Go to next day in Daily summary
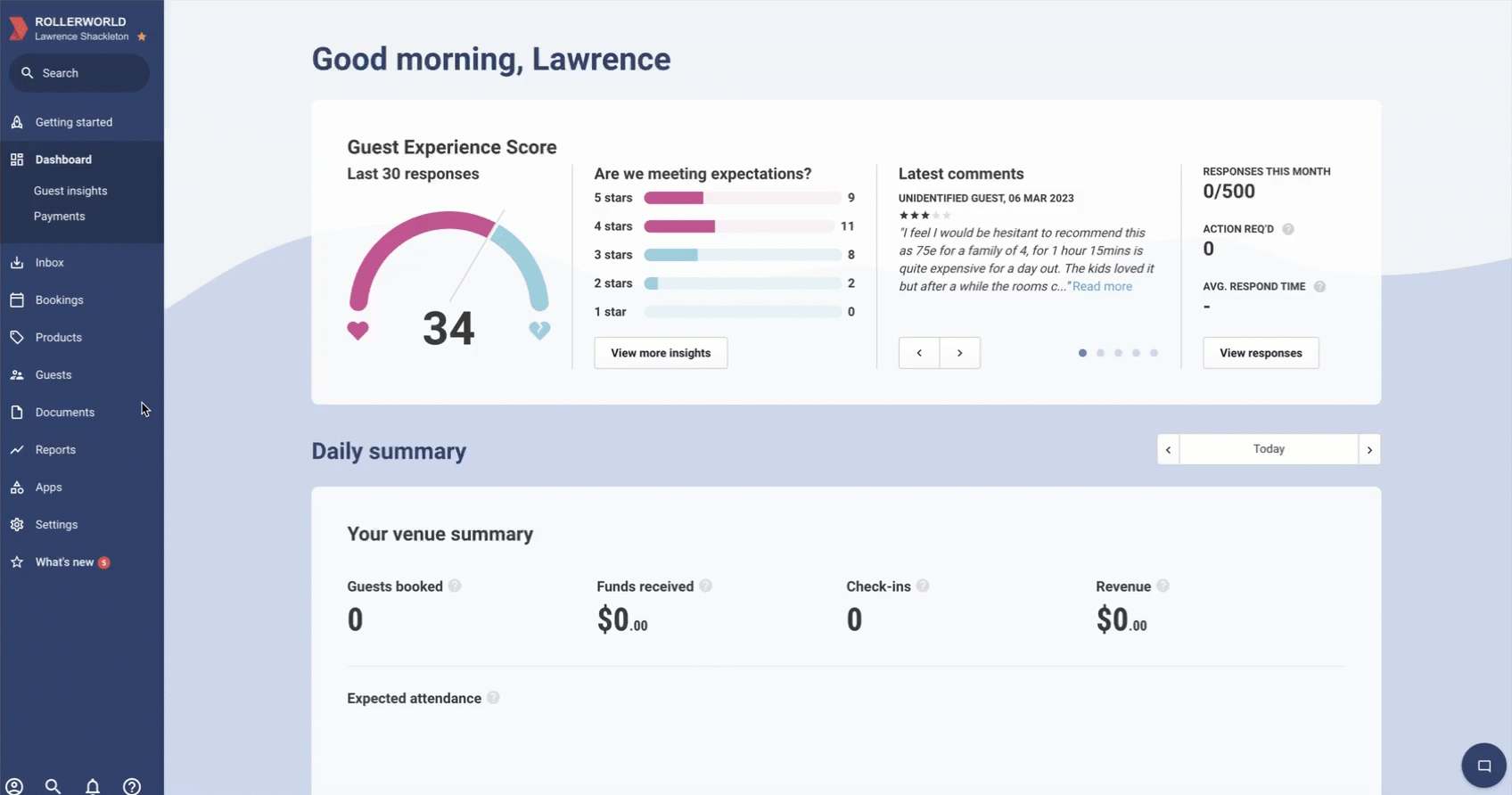 [1369, 449]
